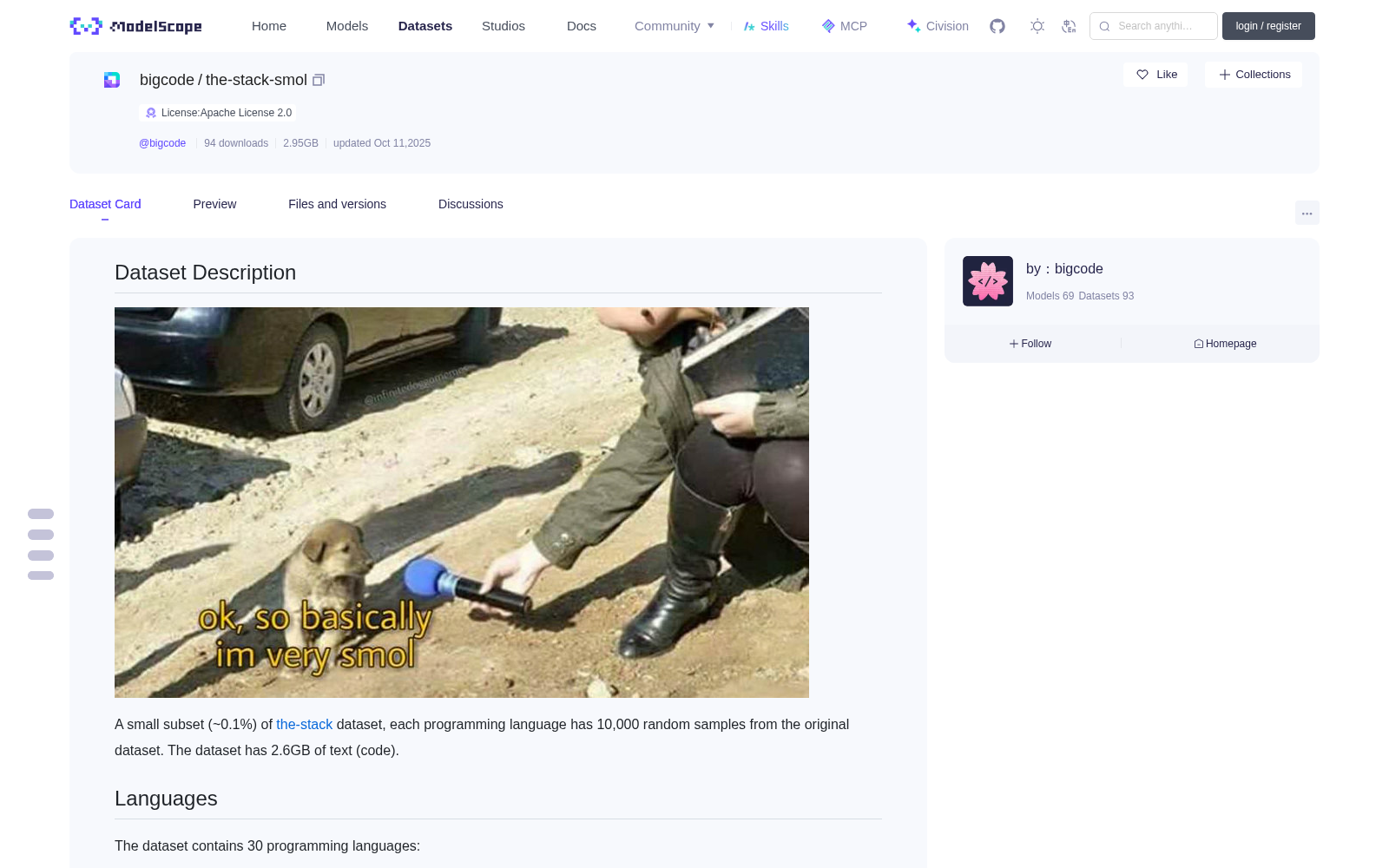Click the smol puppy meme image

(462, 503)
